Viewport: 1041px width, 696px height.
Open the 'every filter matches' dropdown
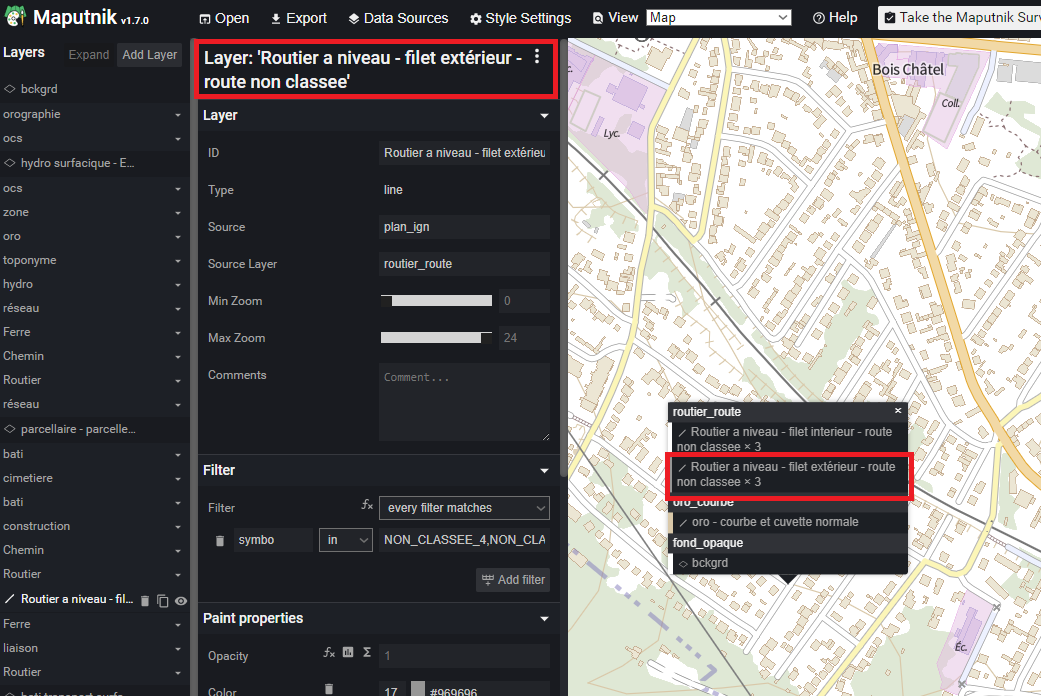pyautogui.click(x=465, y=508)
